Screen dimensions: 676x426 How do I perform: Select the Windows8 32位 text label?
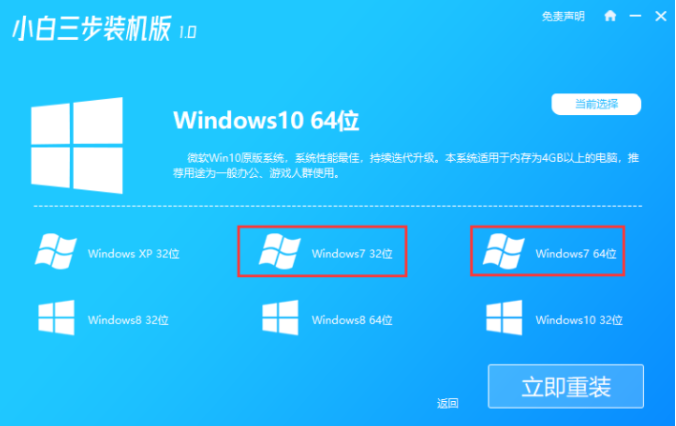point(128,320)
